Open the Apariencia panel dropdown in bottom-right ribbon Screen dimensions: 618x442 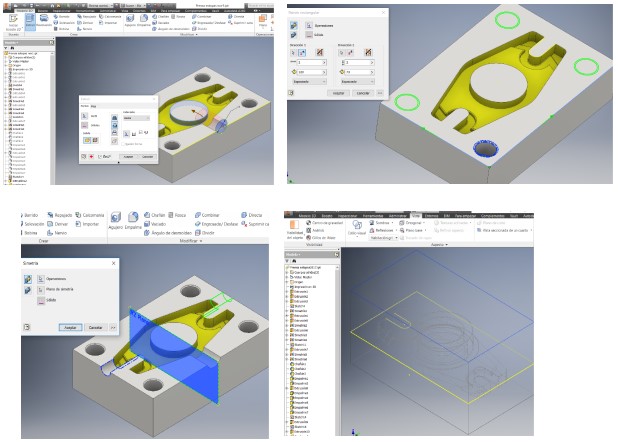tap(439, 244)
